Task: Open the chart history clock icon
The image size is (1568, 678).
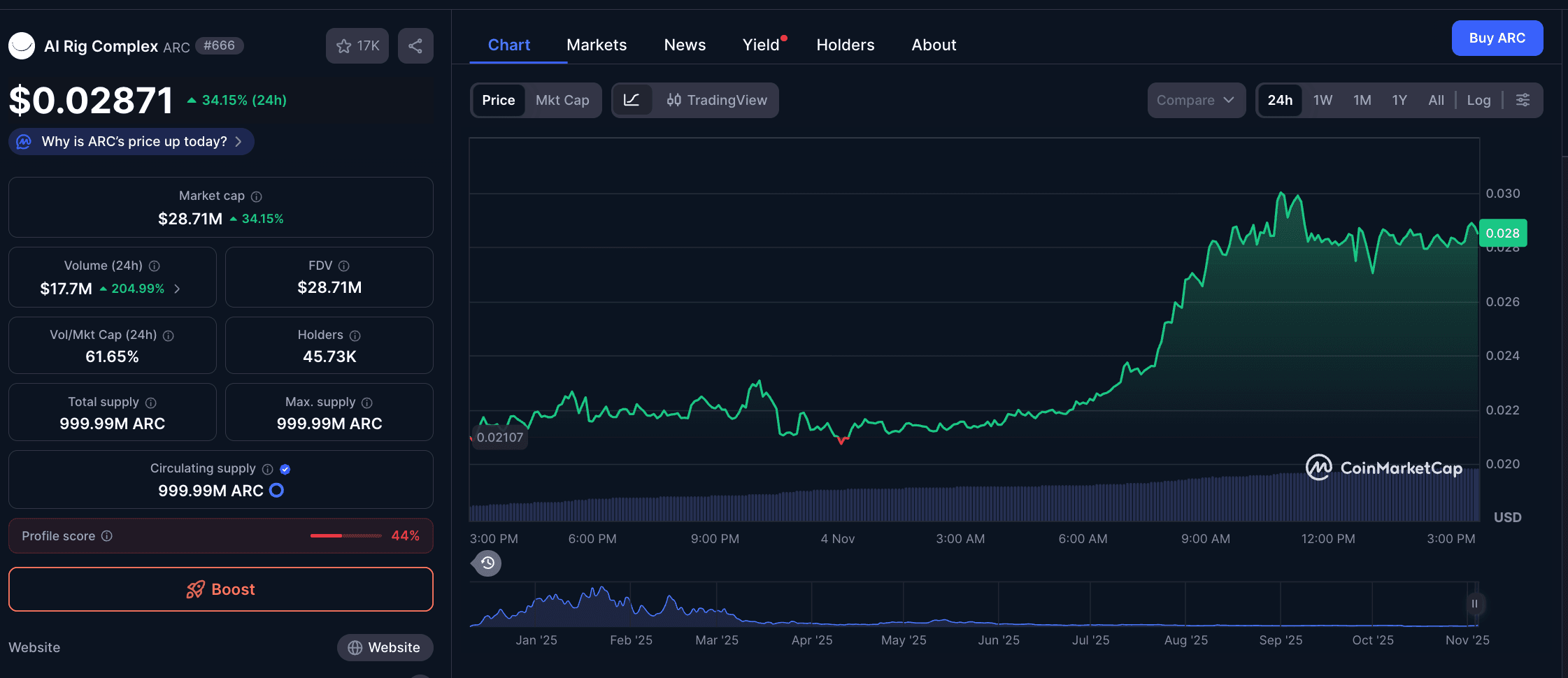Action: coord(487,563)
